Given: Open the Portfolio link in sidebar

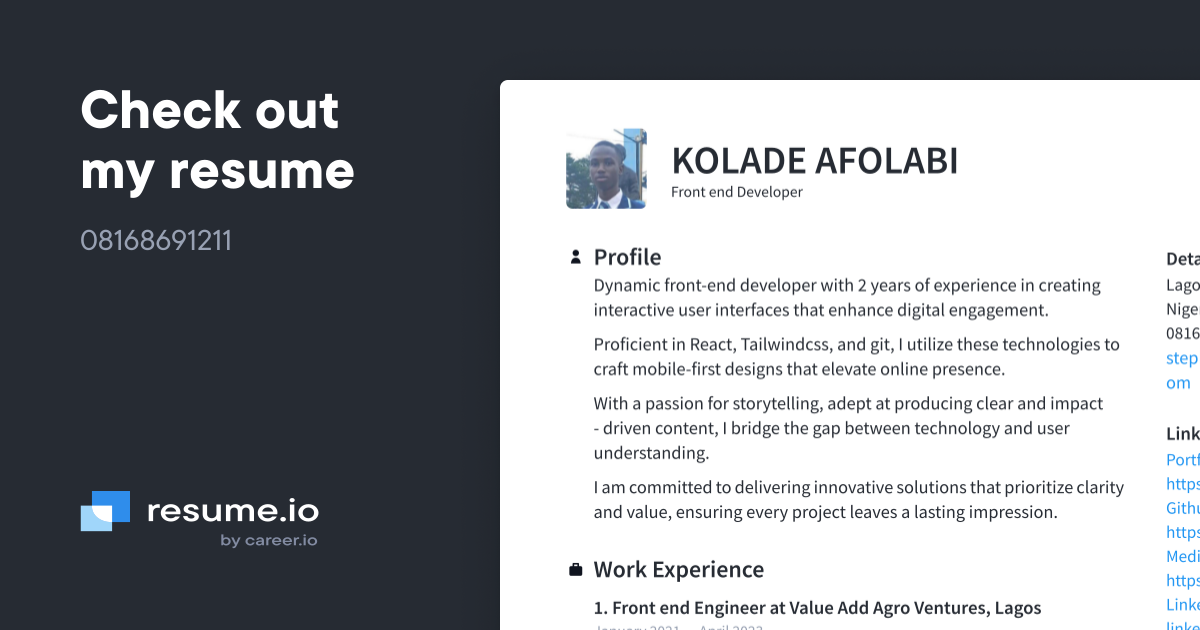Looking at the screenshot, I should click(1183, 460).
